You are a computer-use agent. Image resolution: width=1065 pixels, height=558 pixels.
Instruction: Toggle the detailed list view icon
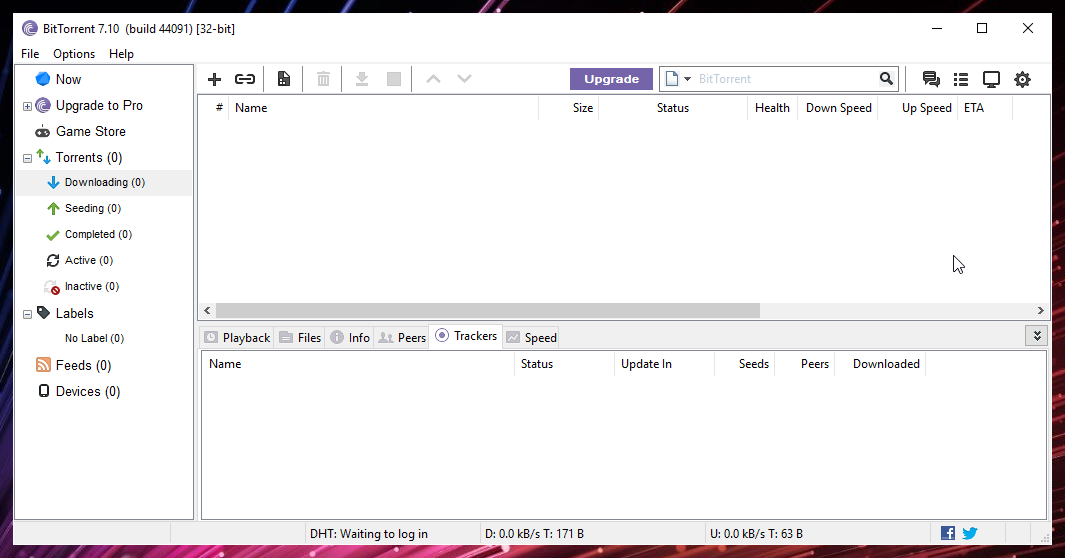(961, 79)
